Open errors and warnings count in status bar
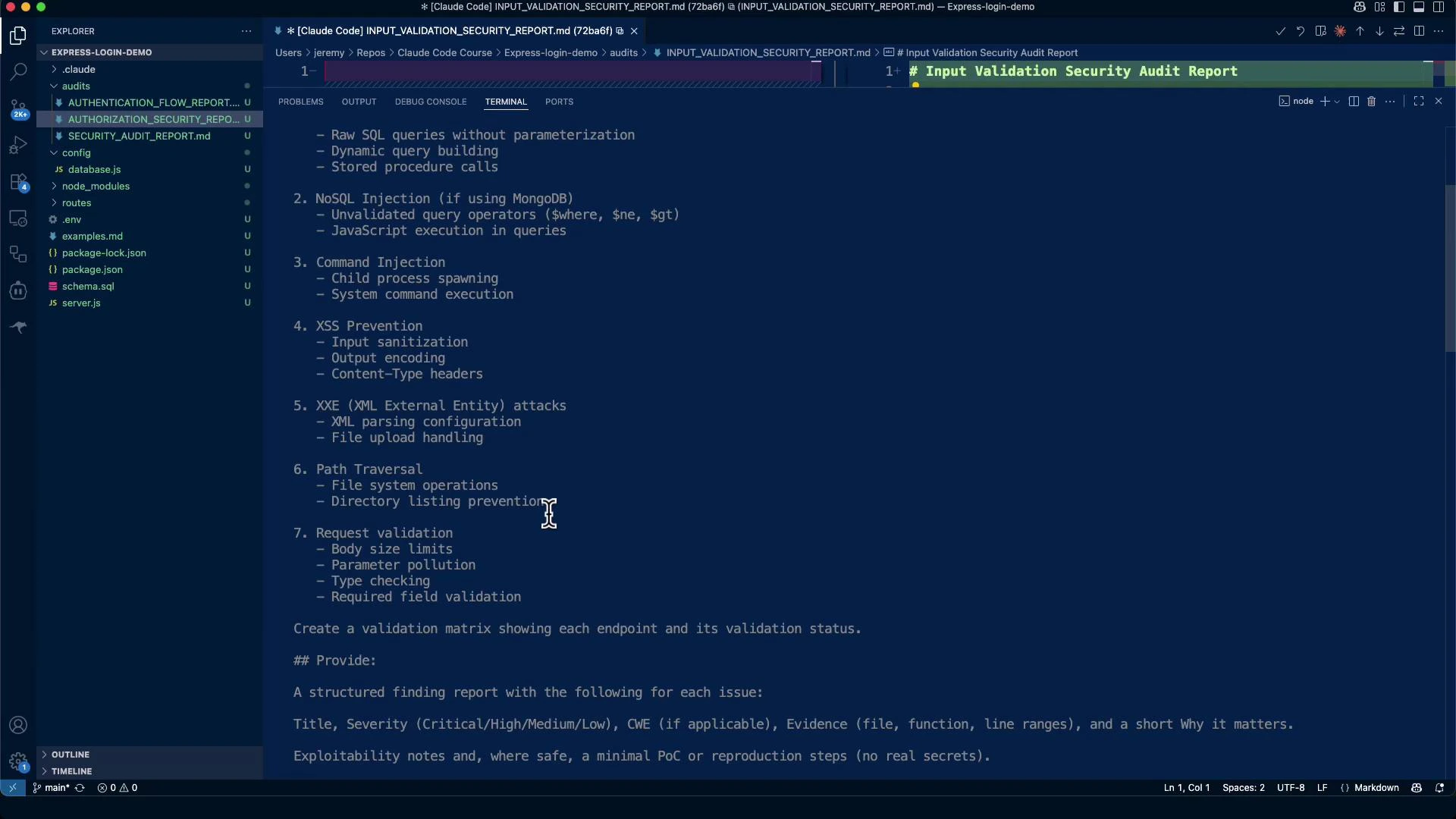 point(118,788)
